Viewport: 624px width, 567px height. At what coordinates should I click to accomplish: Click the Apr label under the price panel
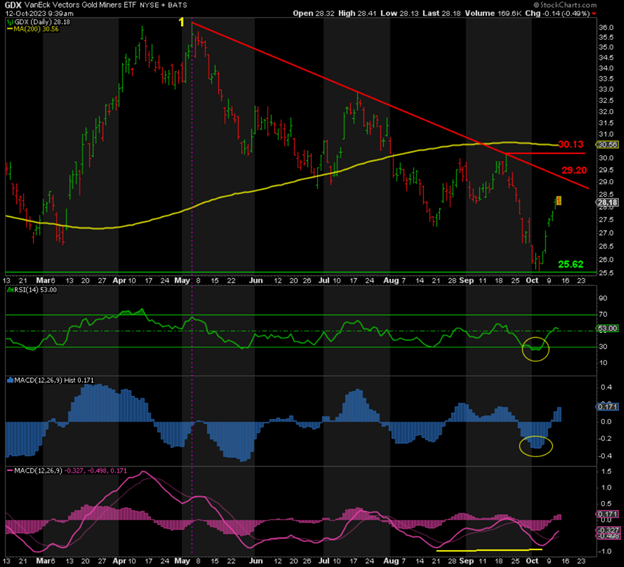tap(119, 281)
